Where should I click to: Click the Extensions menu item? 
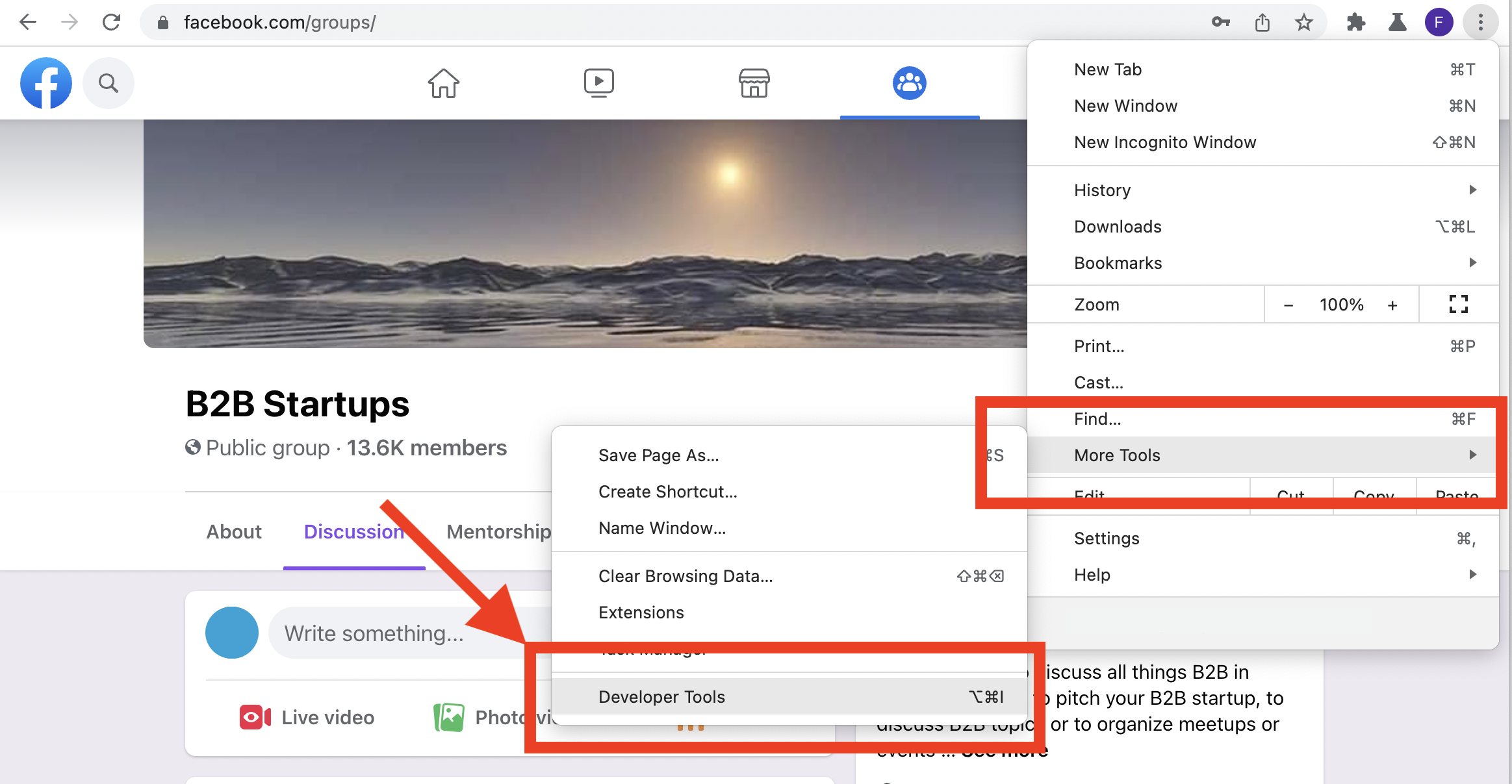(641, 612)
